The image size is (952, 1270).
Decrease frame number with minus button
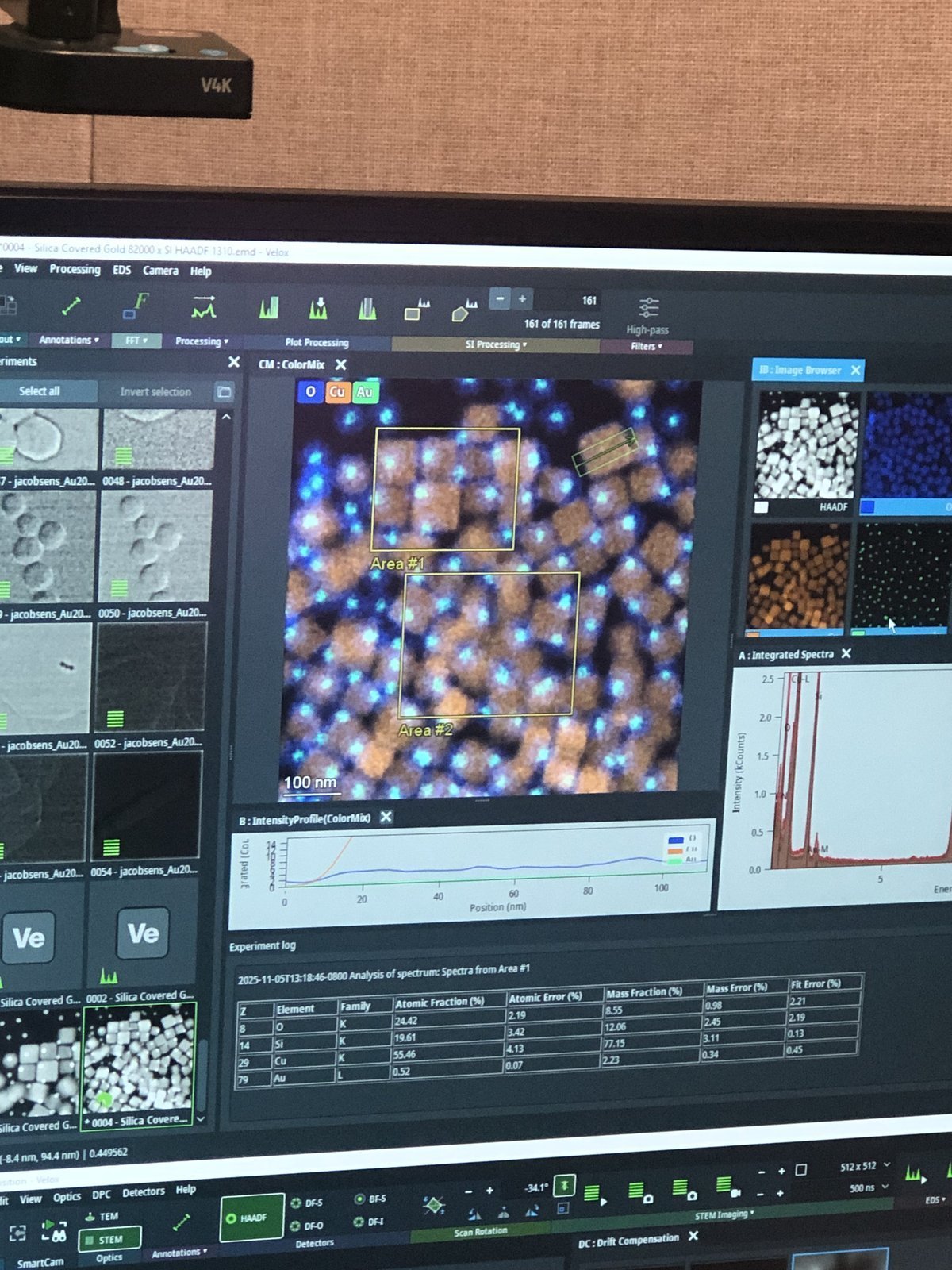[500, 299]
